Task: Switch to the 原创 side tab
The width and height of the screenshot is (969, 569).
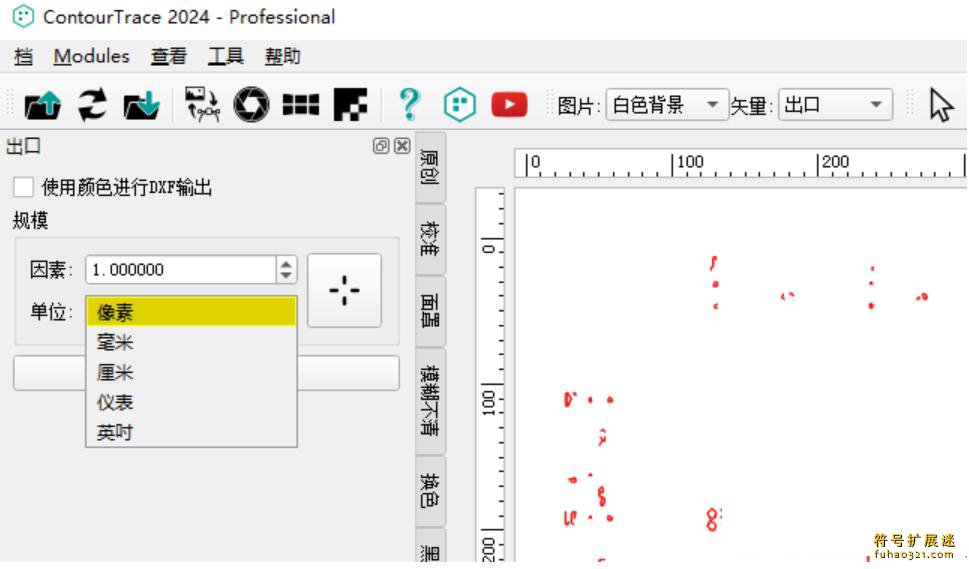Action: [431, 167]
